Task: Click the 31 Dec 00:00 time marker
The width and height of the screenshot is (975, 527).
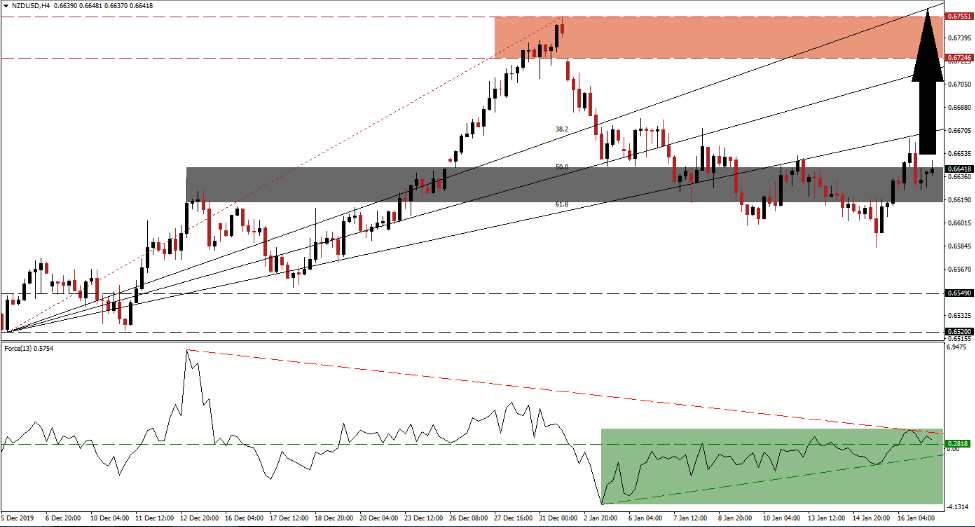Action: pos(554,519)
